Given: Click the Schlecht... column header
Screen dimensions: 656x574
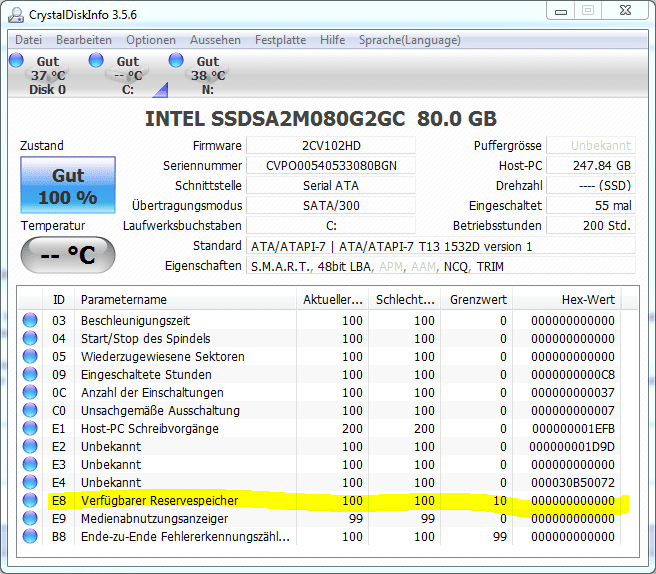Looking at the screenshot, I should click(405, 300).
